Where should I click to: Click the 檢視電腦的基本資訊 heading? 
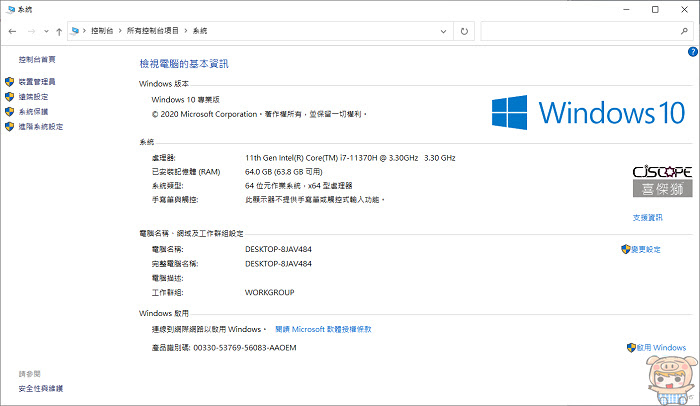pyautogui.click(x=184, y=64)
